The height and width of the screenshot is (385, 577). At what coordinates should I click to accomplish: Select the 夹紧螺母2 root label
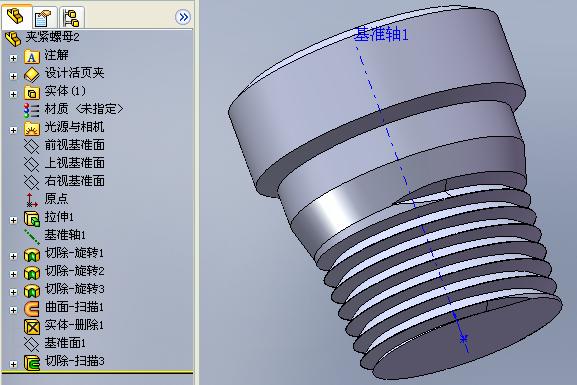coord(52,37)
